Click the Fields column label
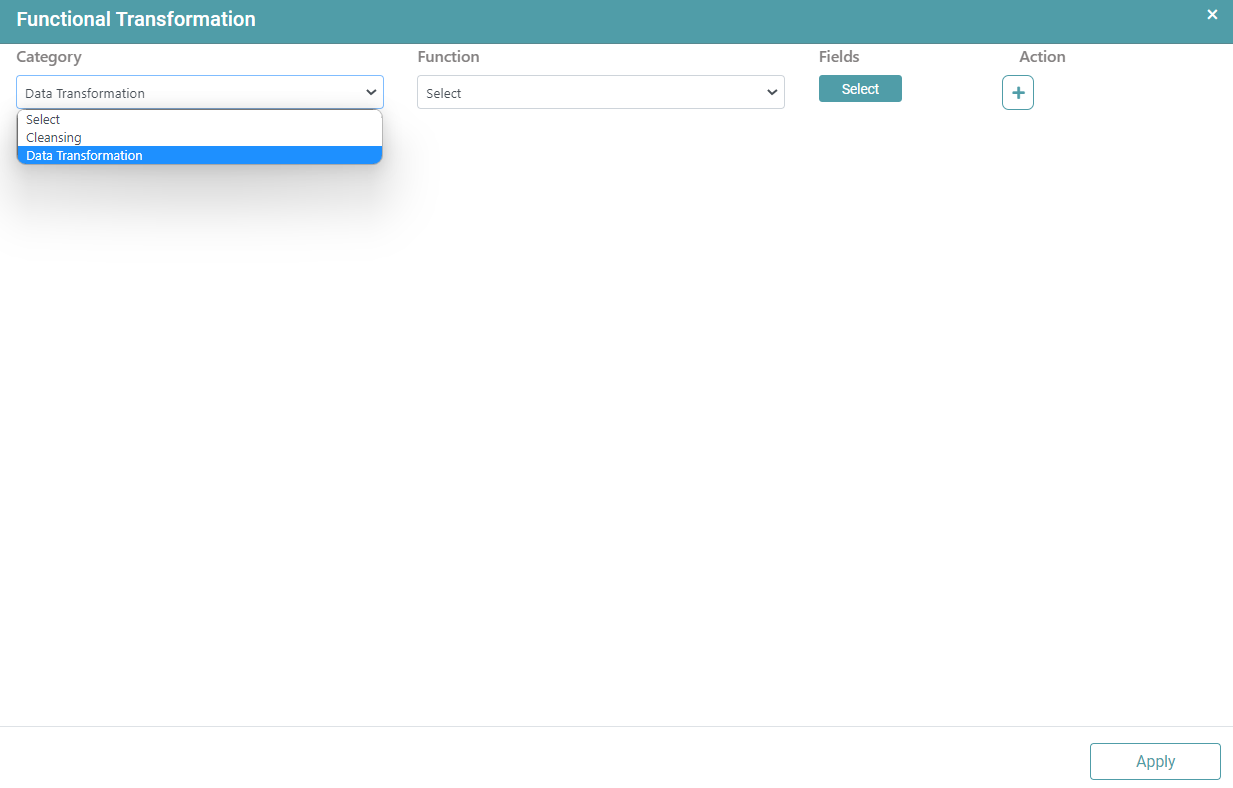The height and width of the screenshot is (788, 1233). (839, 57)
